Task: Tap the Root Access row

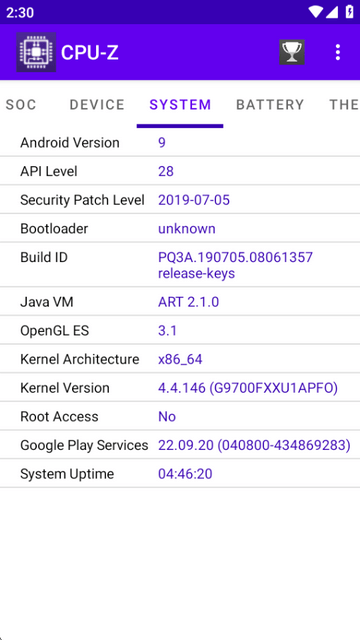Action: tap(180, 416)
